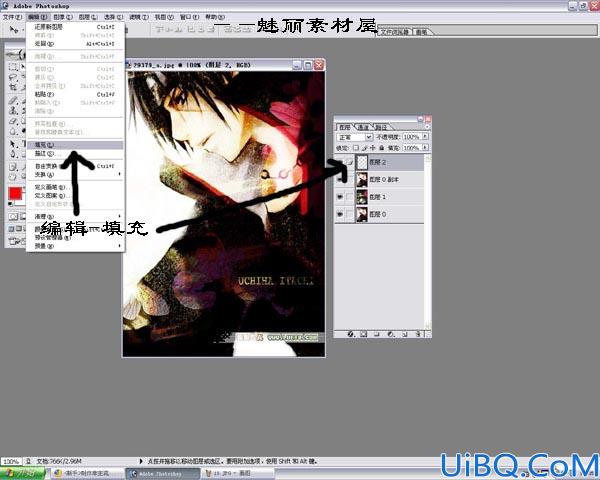This screenshot has width=600, height=480.
Task: Open 画笔 (Brushes) tab in palette well
Action: tap(422, 33)
